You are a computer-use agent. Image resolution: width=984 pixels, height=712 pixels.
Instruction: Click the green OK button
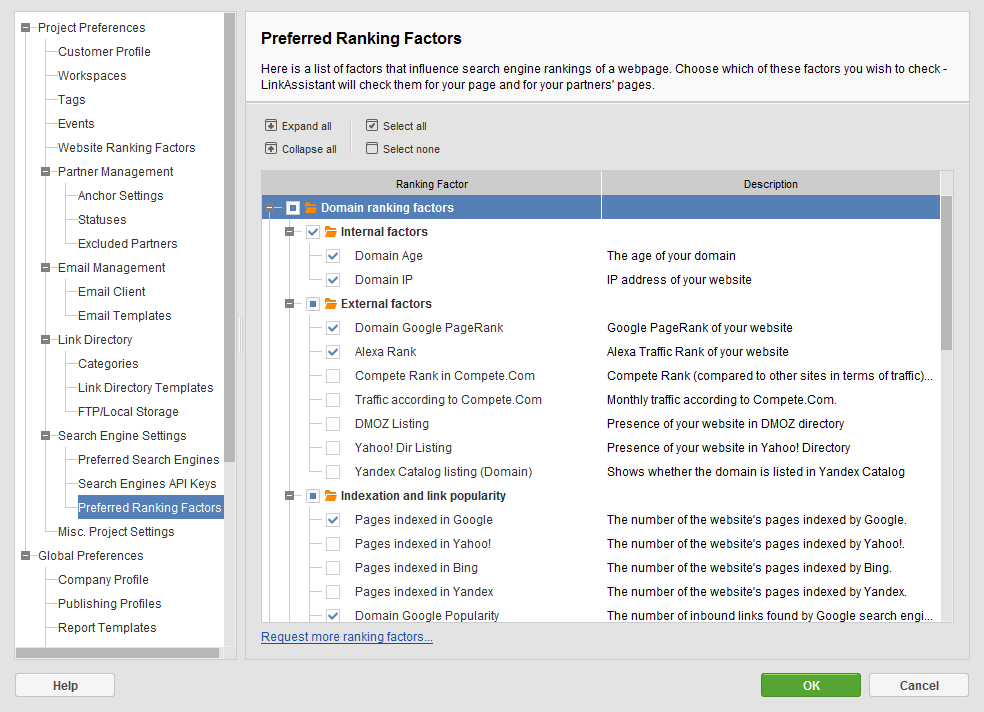(811, 685)
